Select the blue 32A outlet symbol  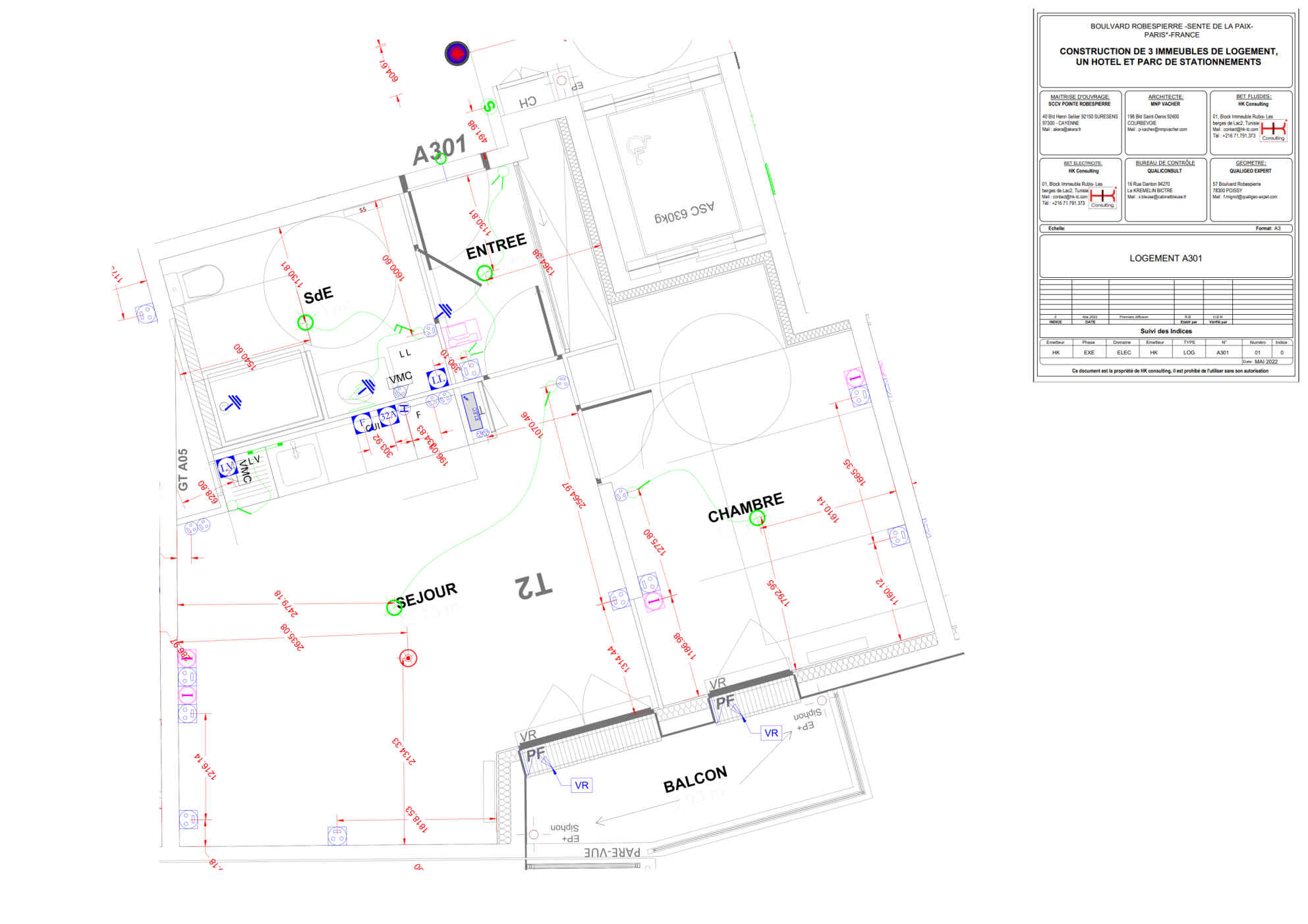388,416
